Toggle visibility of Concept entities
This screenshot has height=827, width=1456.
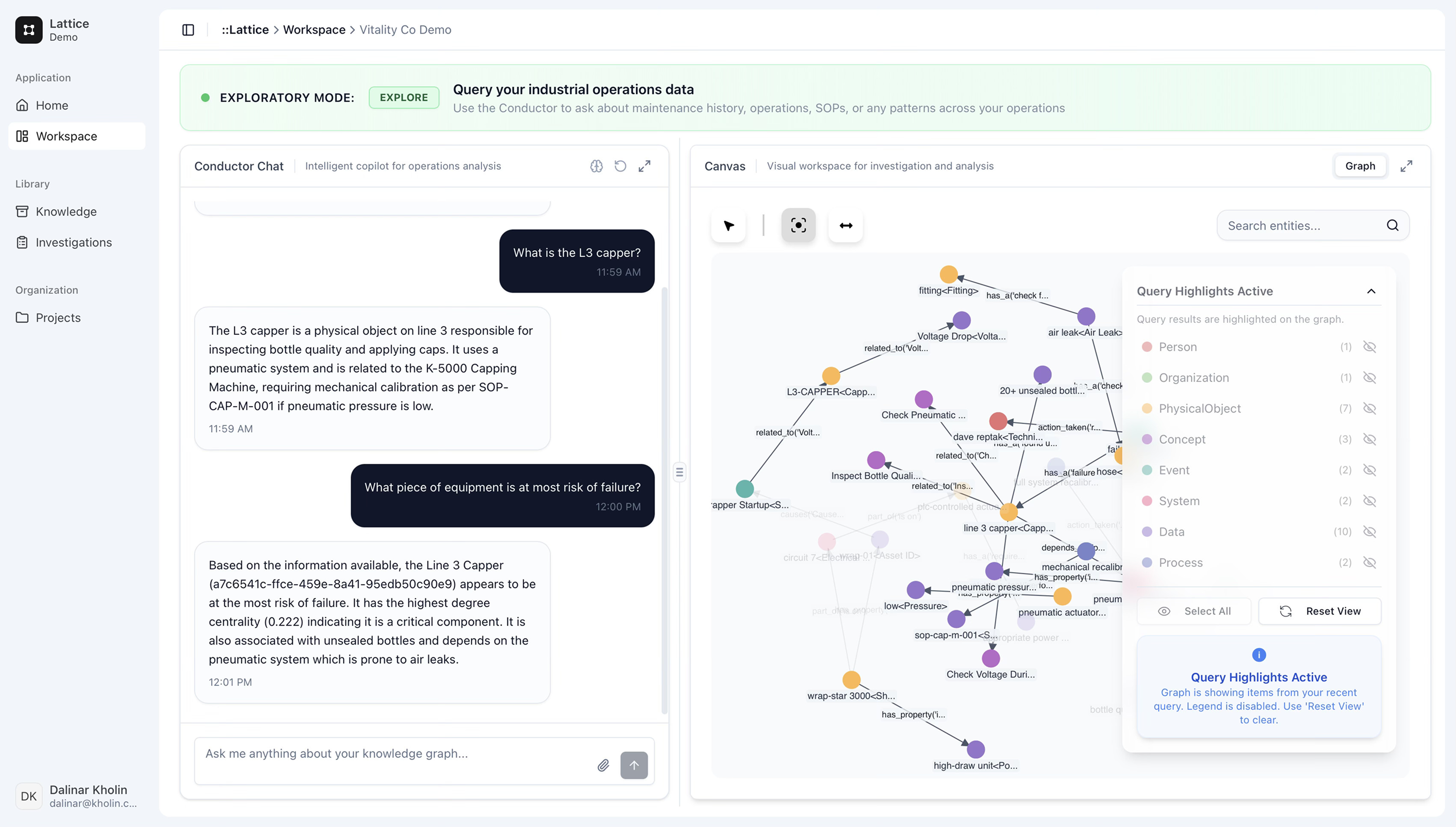tap(1369, 439)
